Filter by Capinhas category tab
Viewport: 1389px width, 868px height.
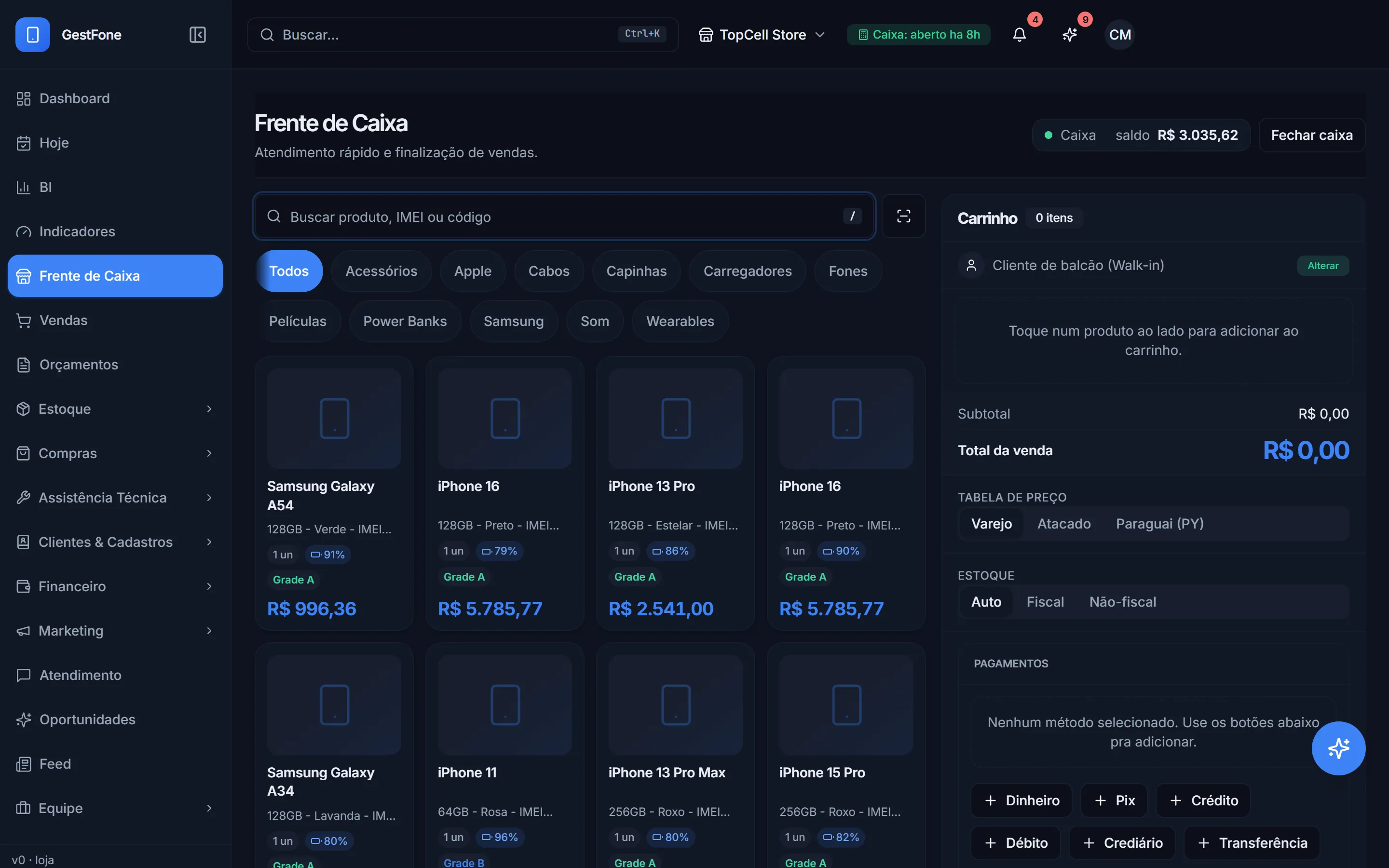[637, 271]
